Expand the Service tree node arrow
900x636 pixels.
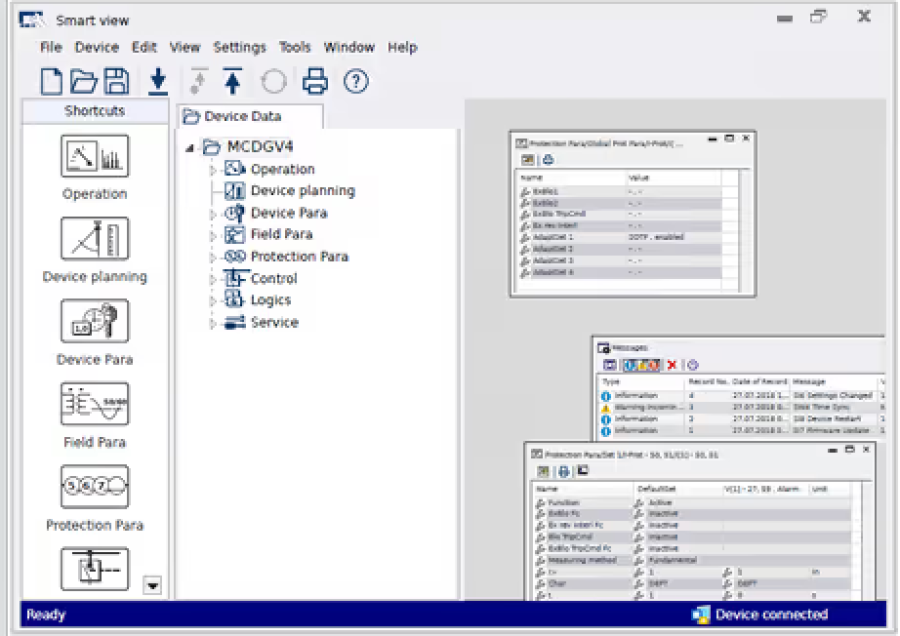tap(212, 324)
